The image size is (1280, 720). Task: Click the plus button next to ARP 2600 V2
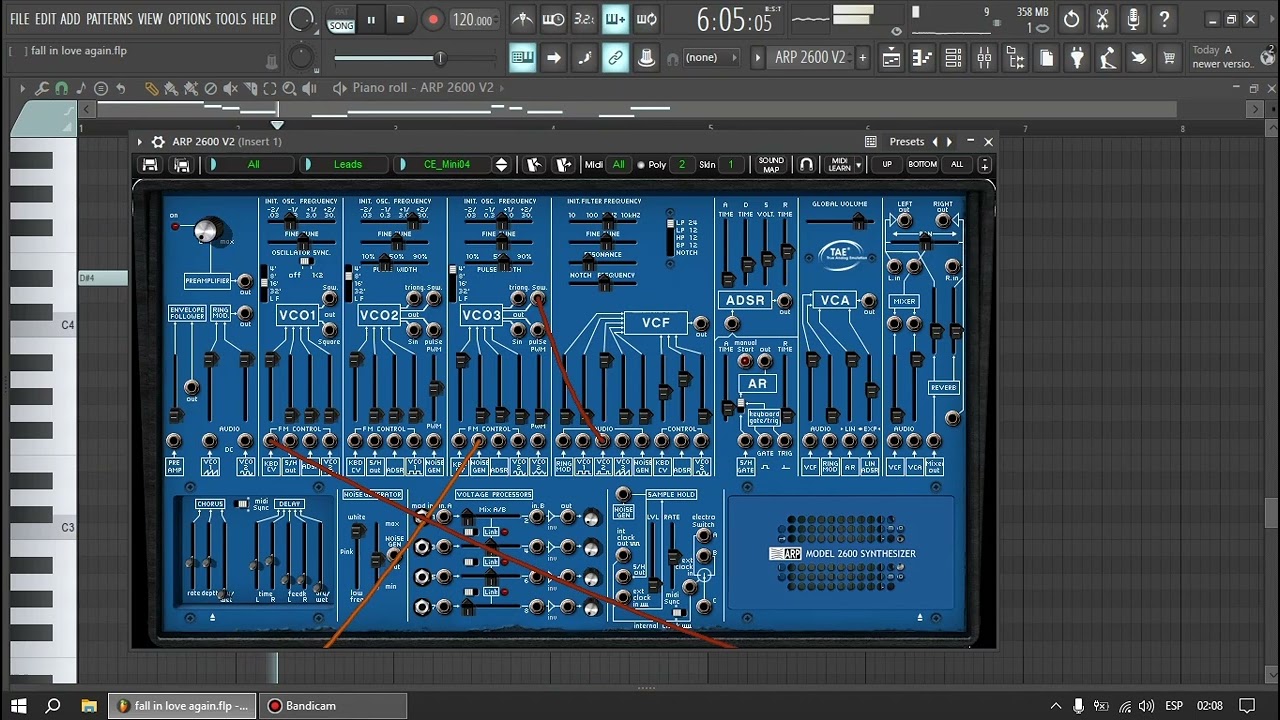[x=862, y=58]
